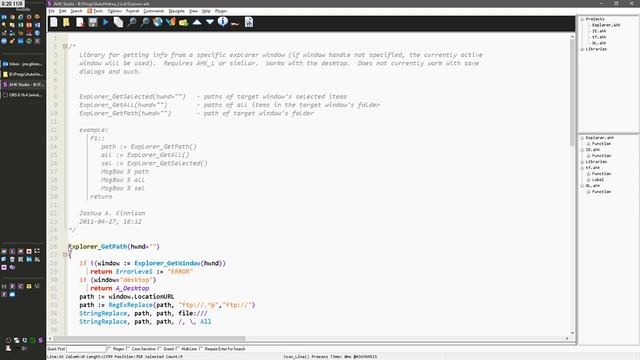Switch to OBS window in the taskbar
640x360 pixels.
pos(23,95)
